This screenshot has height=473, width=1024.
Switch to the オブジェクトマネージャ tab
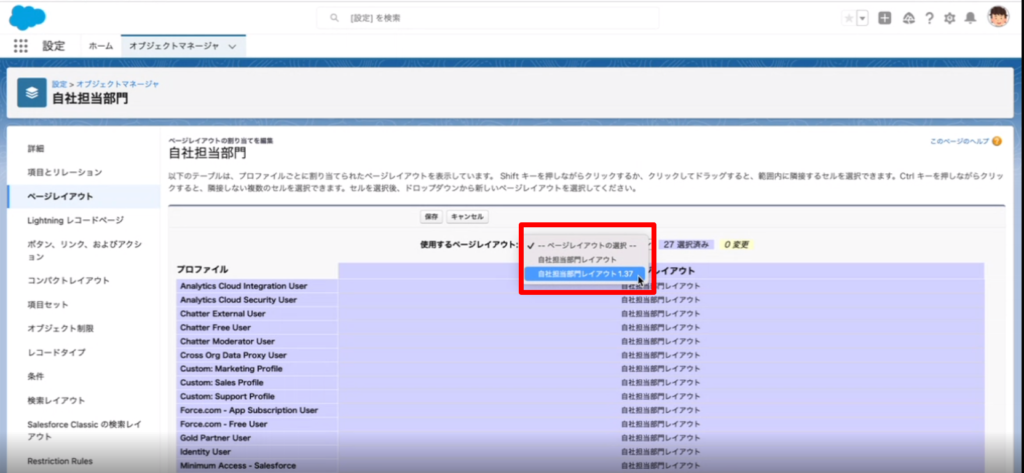[174, 46]
